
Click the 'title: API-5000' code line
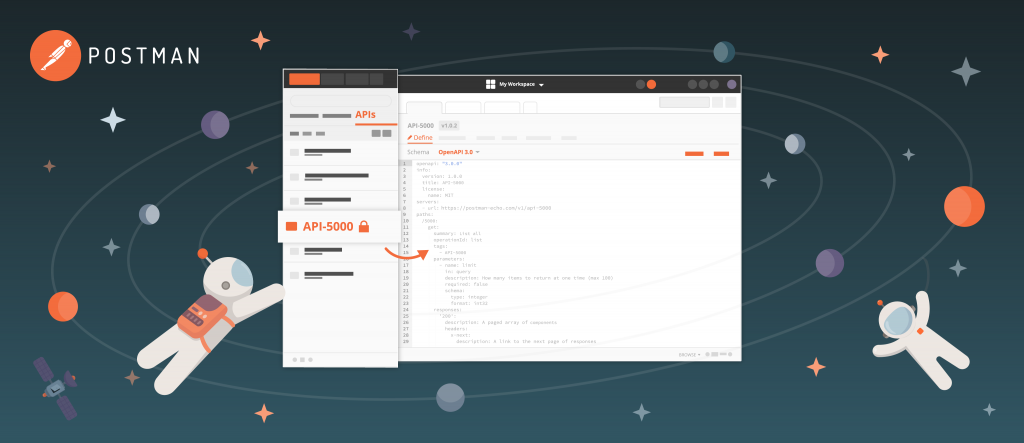tap(443, 183)
